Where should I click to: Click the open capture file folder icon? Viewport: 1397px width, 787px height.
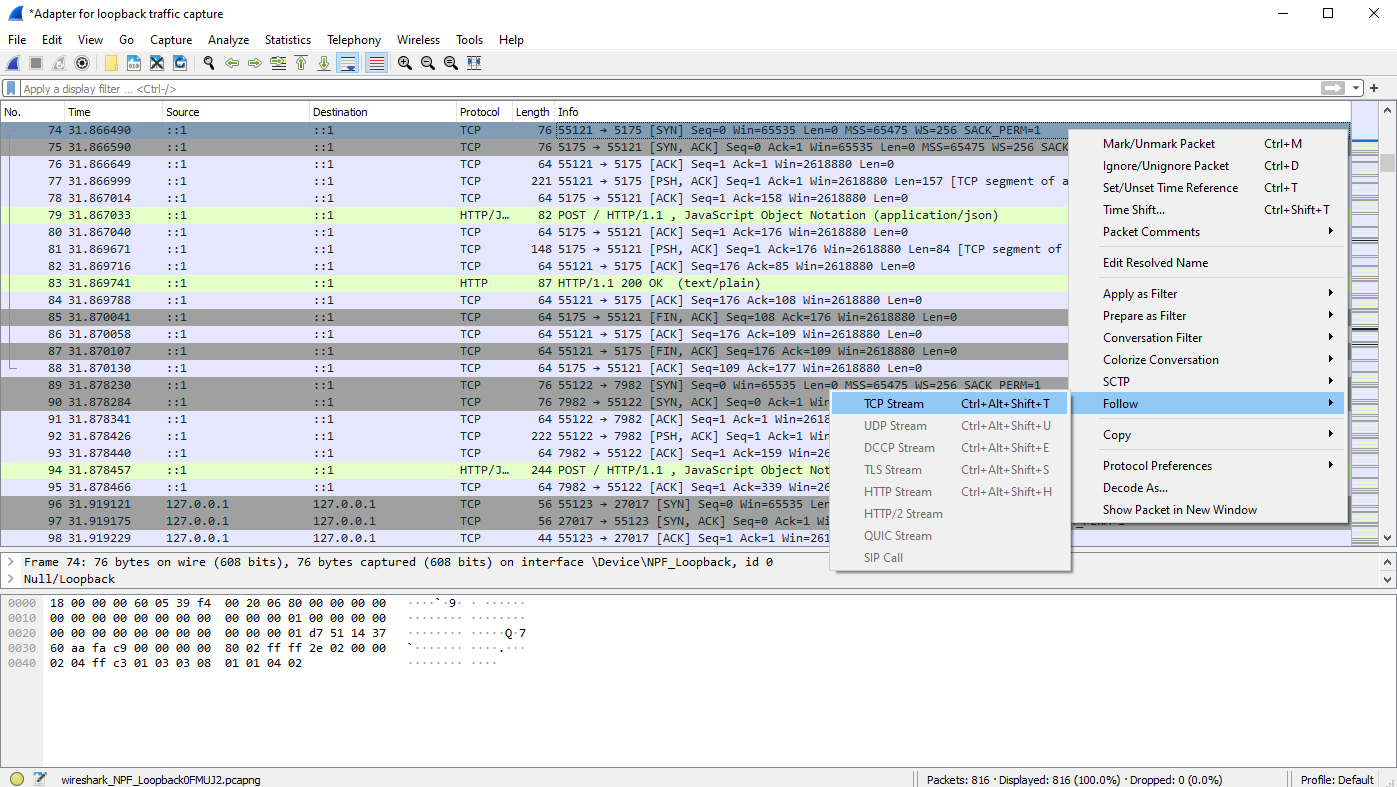[x=111, y=63]
